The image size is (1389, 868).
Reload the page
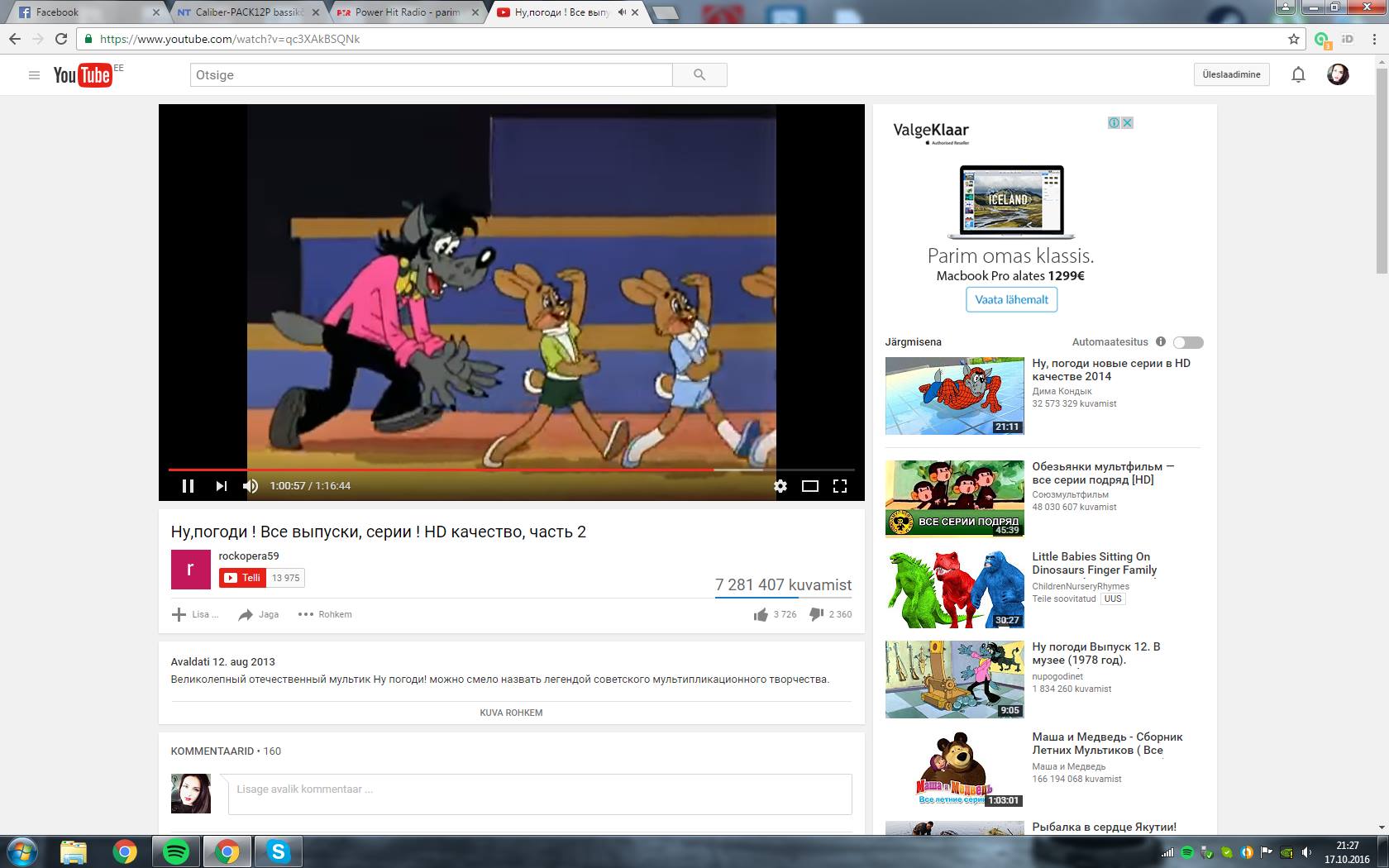(60, 39)
